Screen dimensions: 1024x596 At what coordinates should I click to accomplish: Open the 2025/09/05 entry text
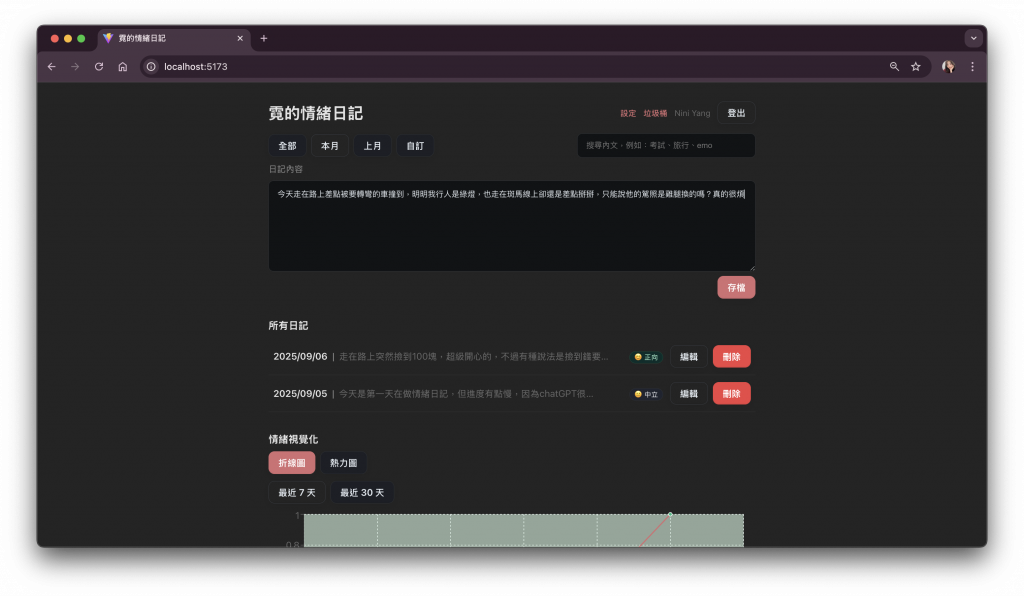466,394
